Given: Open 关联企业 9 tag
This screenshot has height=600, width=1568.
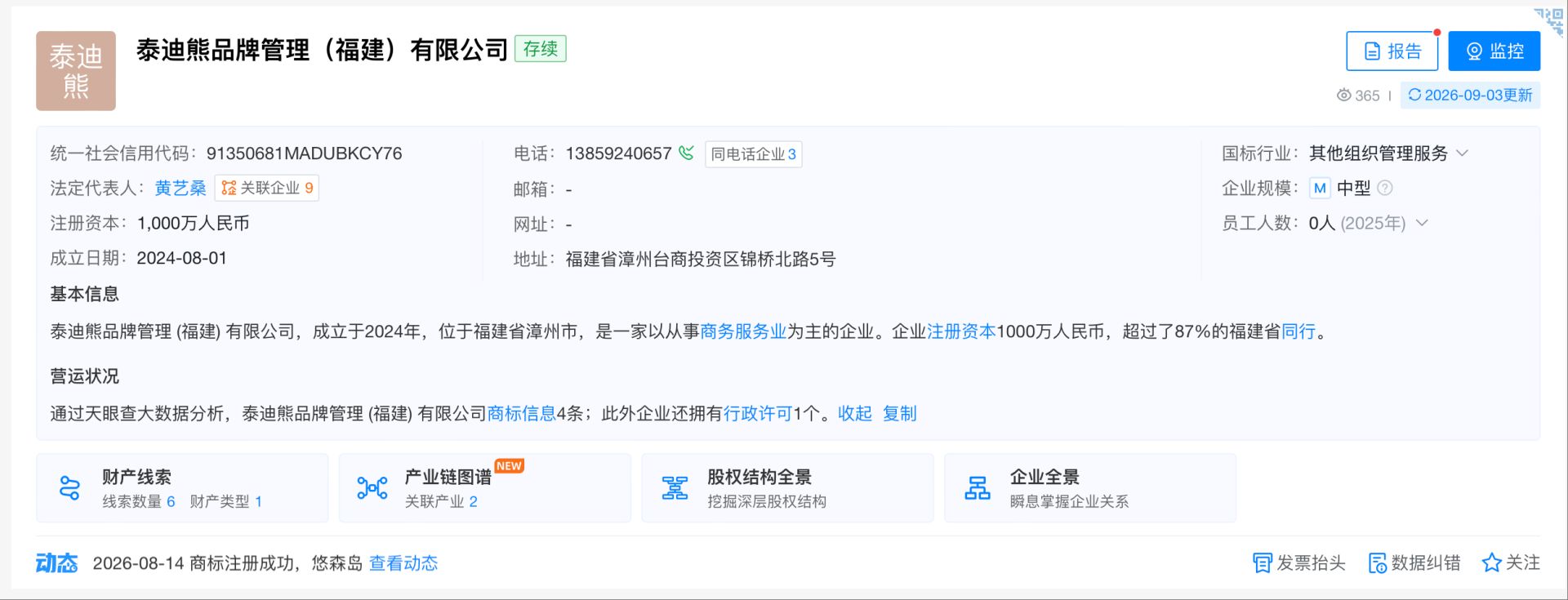Looking at the screenshot, I should (x=267, y=189).
